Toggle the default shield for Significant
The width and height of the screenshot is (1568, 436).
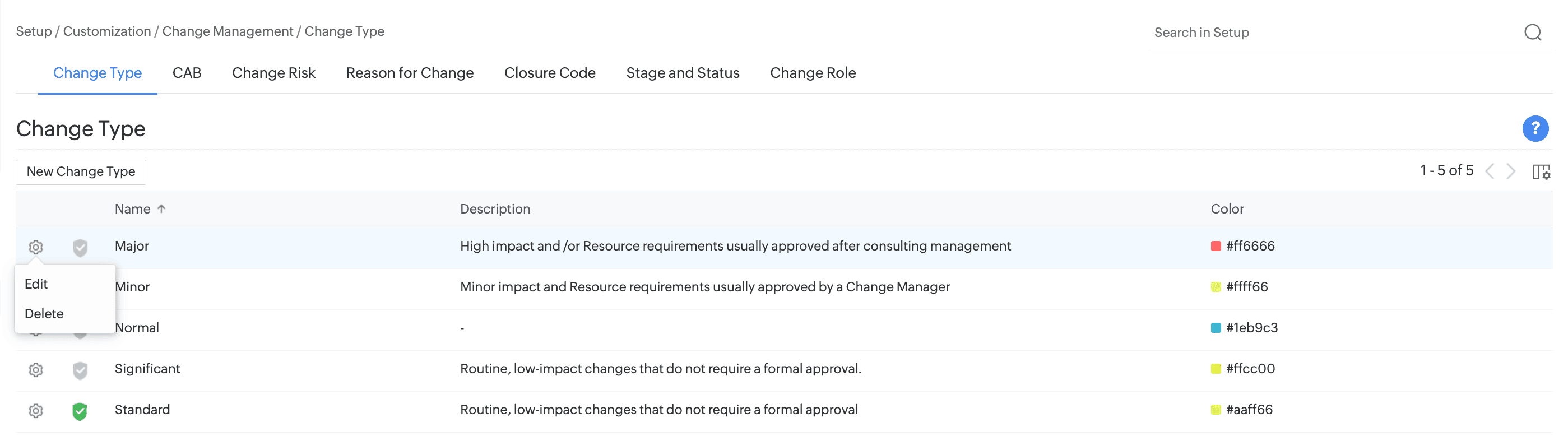[80, 370]
